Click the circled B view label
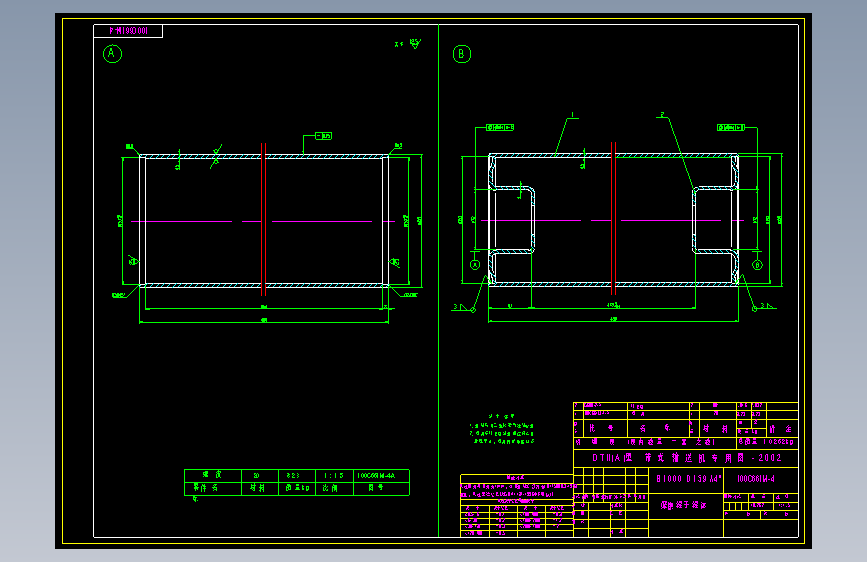Image resolution: width=867 pixels, height=562 pixels. click(x=462, y=54)
